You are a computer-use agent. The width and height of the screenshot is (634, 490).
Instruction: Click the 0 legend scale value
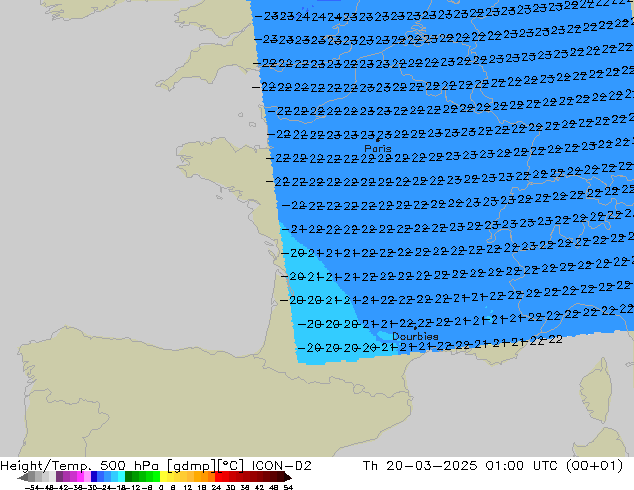pos(161,487)
